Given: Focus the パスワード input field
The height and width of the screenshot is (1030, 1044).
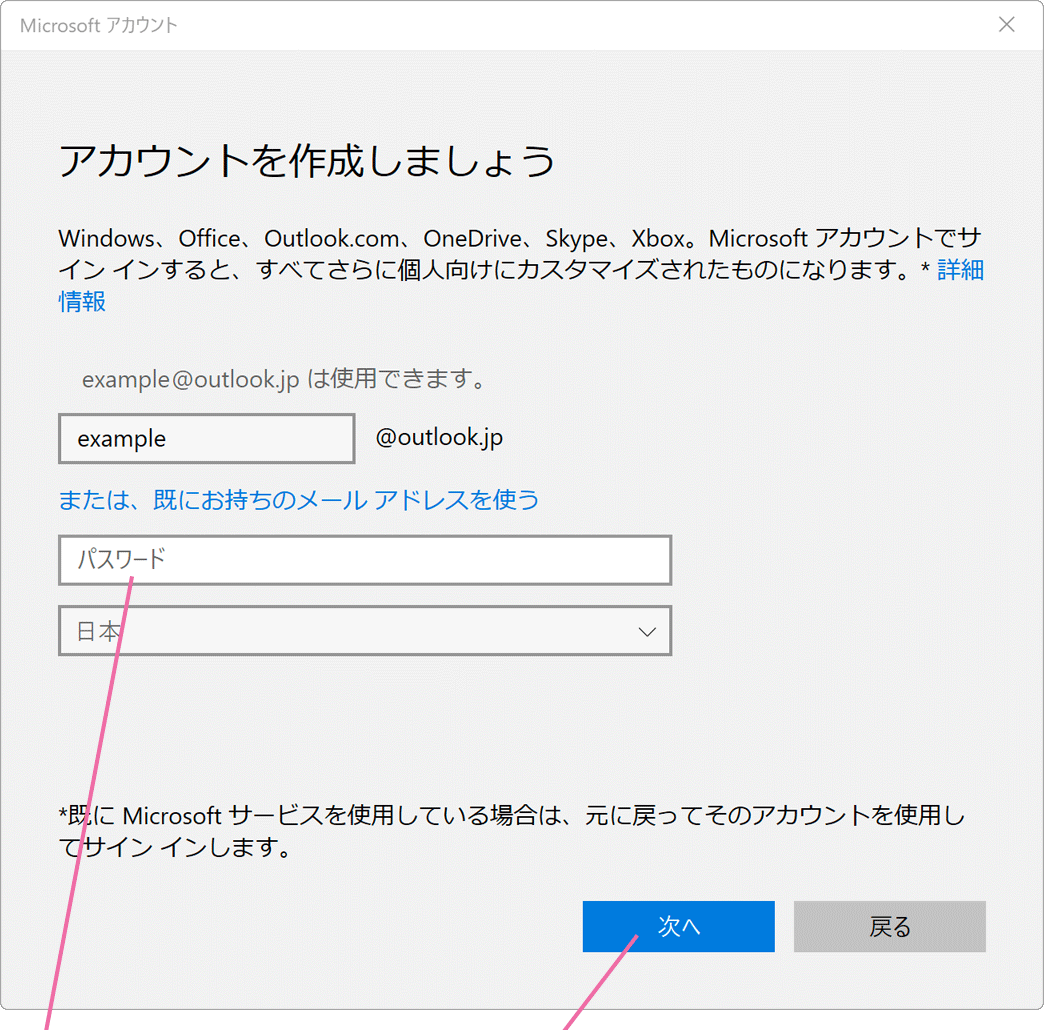Looking at the screenshot, I should [365, 560].
